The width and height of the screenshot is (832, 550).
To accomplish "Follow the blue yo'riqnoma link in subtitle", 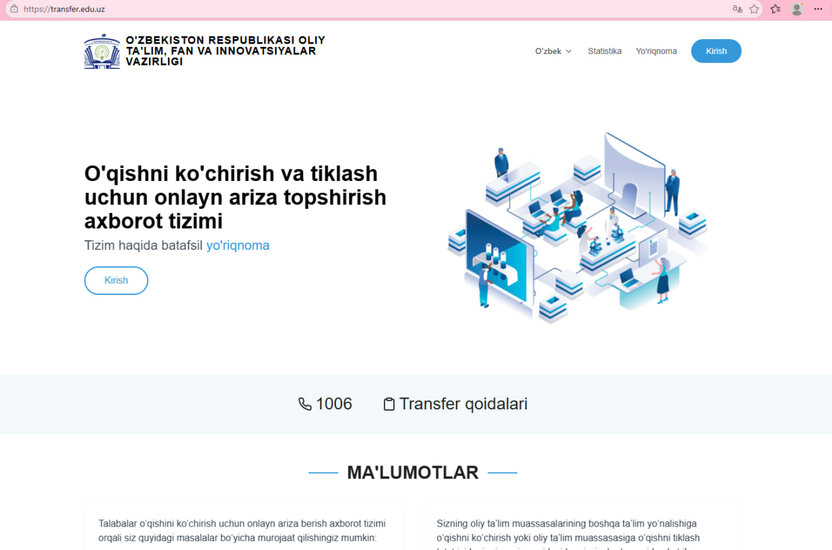I will 237,245.
